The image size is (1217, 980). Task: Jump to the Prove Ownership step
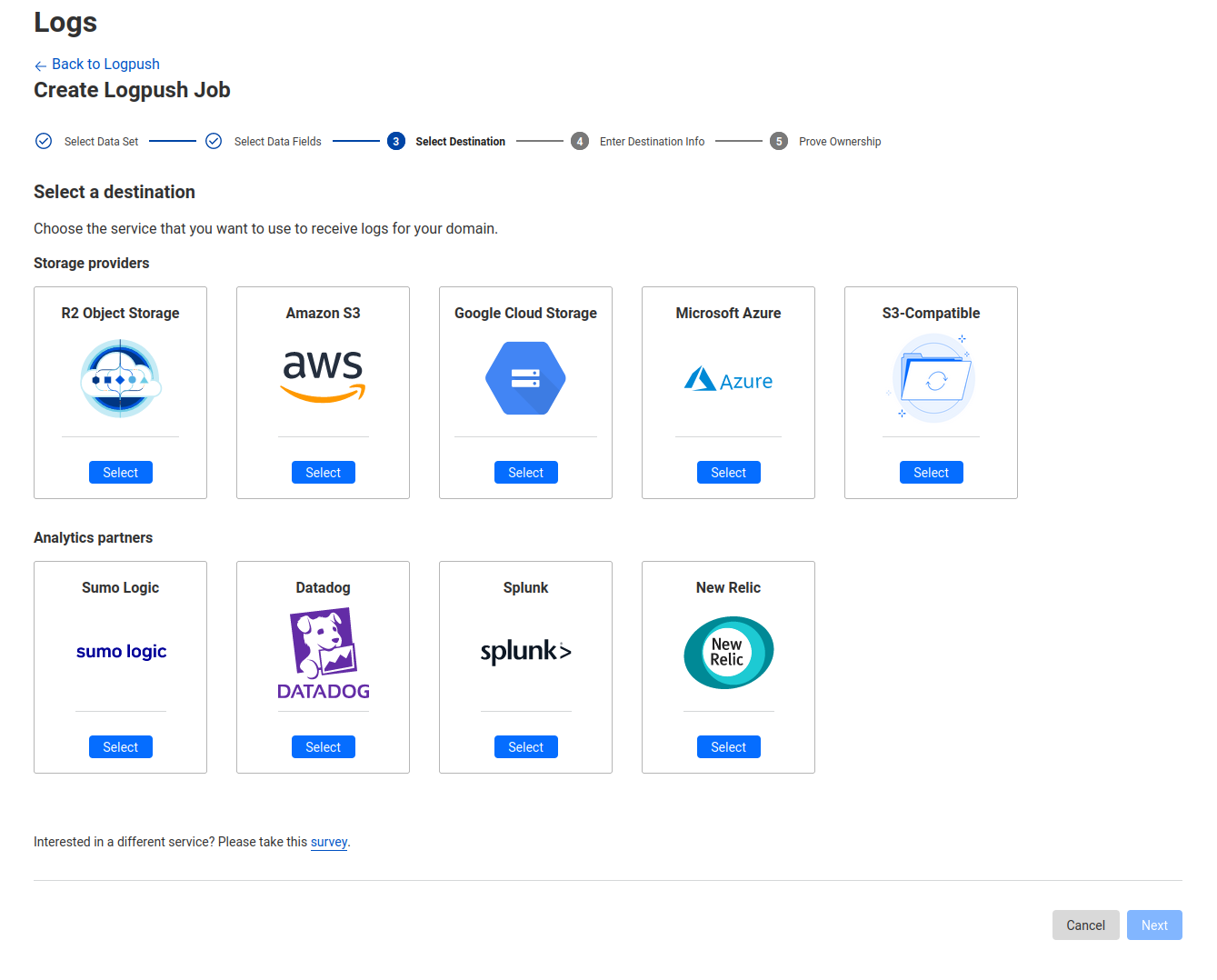point(840,142)
